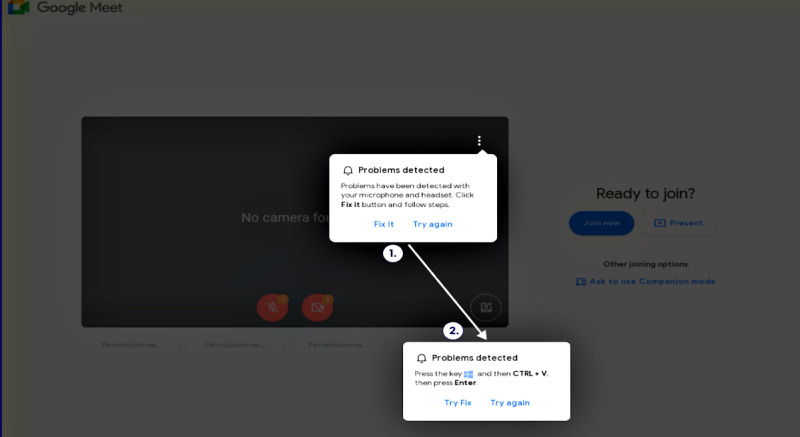Click Fix it in first popup
This screenshot has height=437, width=800.
click(384, 224)
